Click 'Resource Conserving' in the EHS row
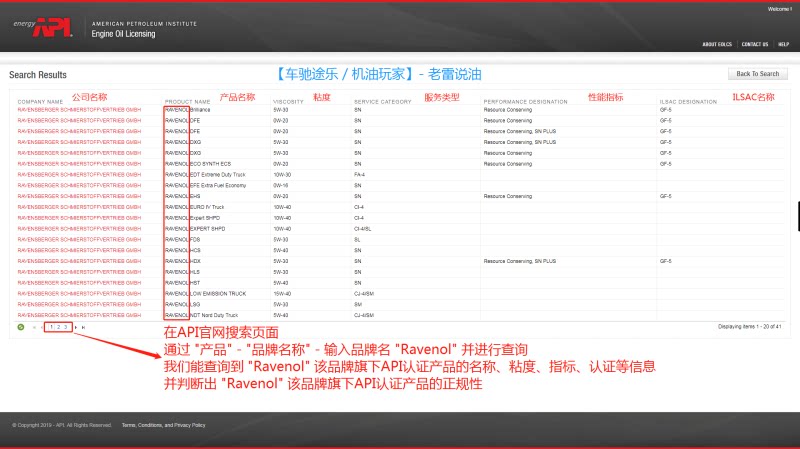Viewport: 800px width, 449px height. (508, 196)
